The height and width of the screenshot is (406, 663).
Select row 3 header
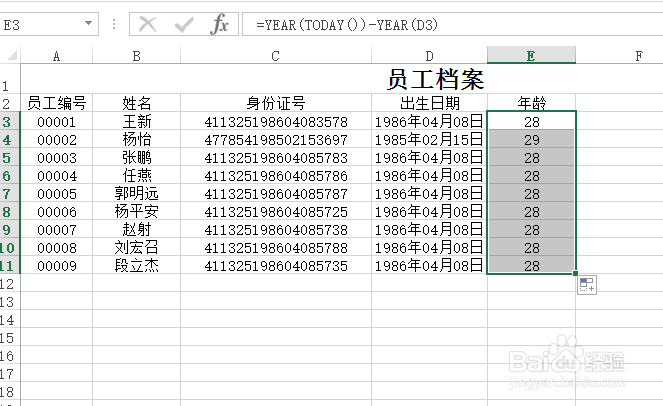[x=10, y=121]
